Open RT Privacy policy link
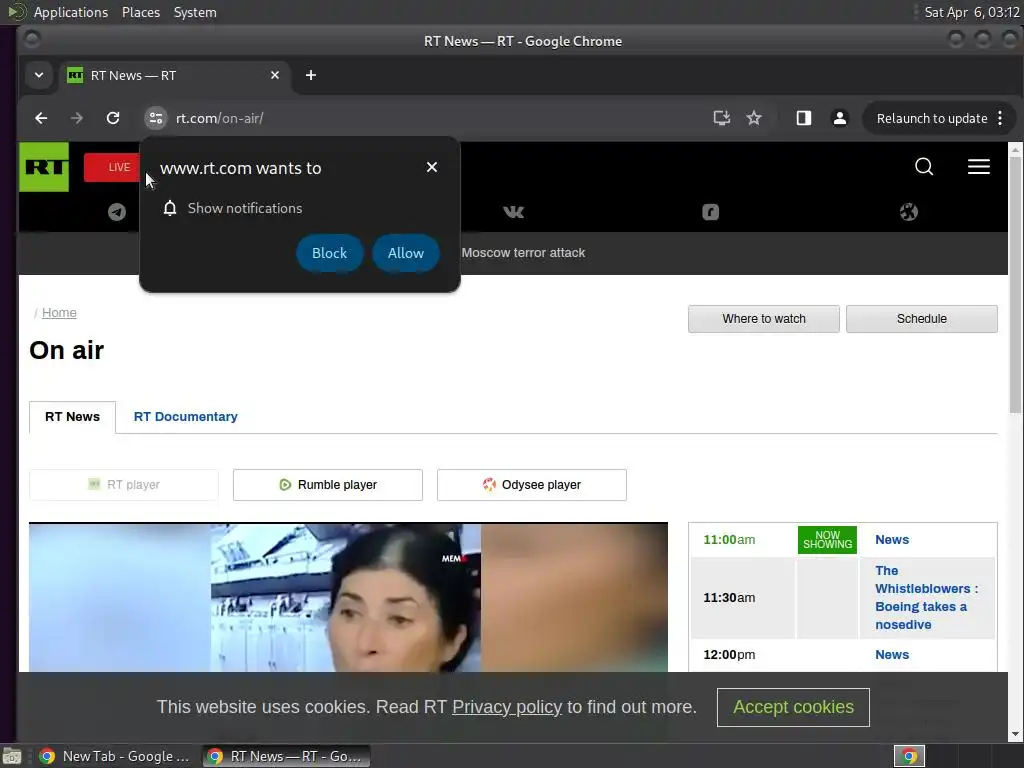 (507, 707)
